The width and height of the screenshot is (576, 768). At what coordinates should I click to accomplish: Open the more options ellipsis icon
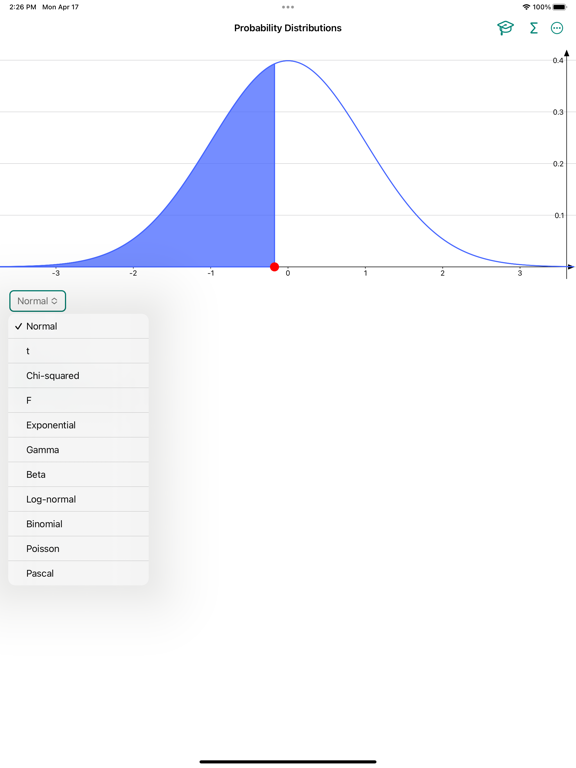[557, 28]
